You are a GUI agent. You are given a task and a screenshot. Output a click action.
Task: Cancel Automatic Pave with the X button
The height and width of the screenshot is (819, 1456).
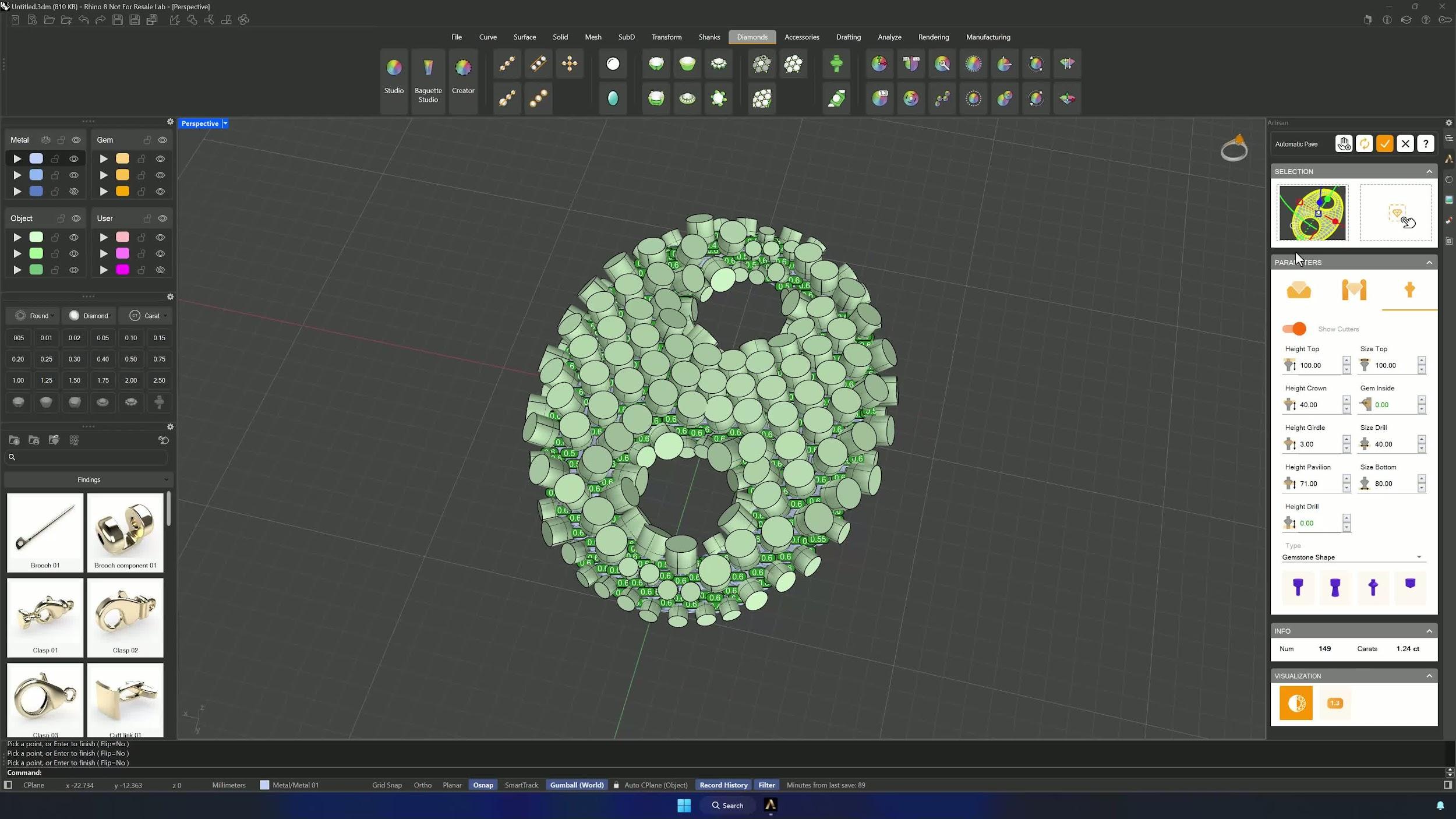[x=1405, y=144]
